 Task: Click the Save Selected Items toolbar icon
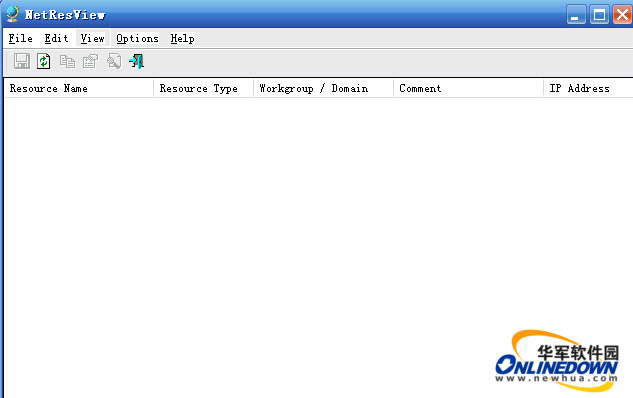pyautogui.click(x=21, y=61)
